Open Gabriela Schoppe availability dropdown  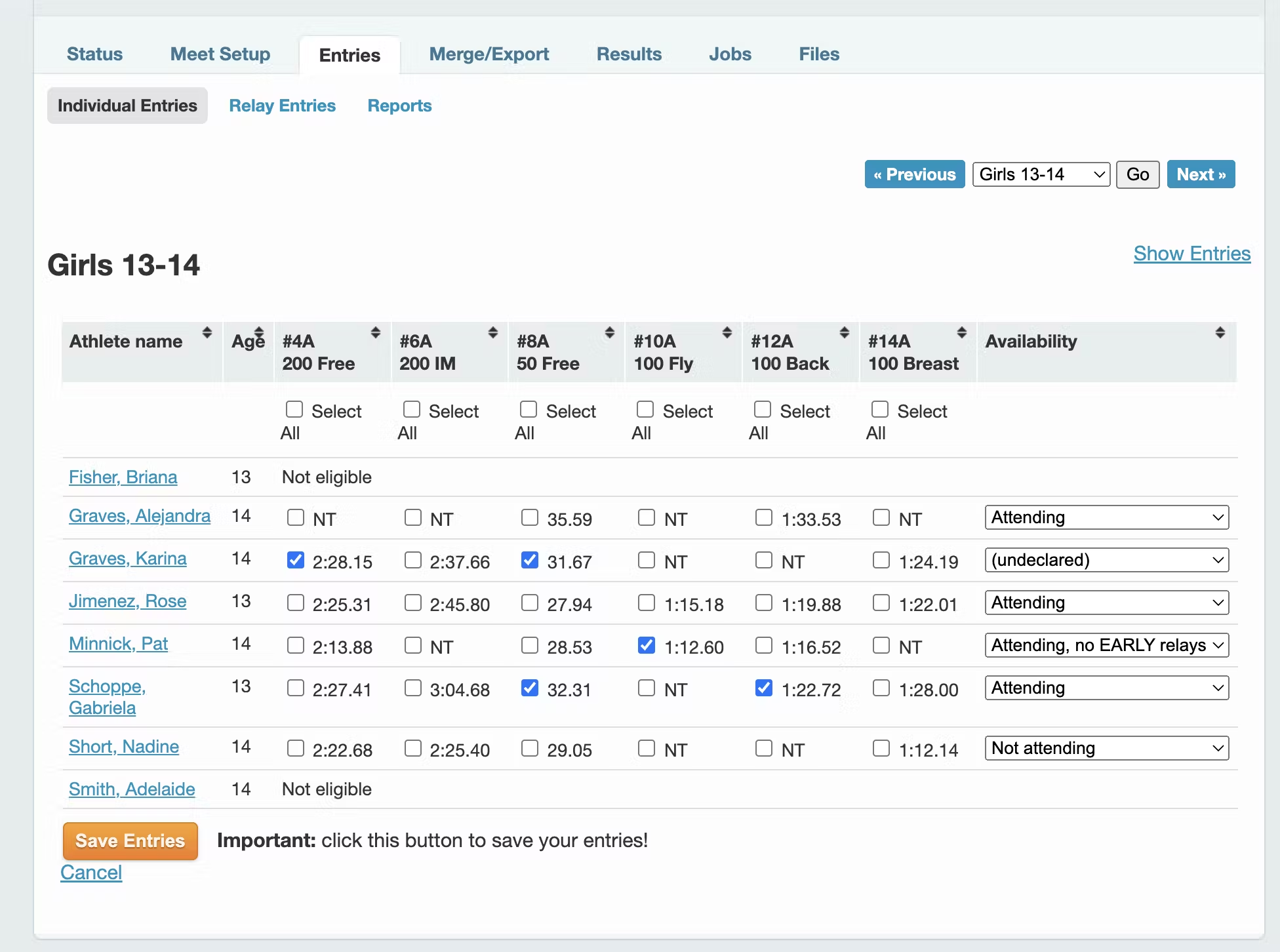[x=1107, y=688]
